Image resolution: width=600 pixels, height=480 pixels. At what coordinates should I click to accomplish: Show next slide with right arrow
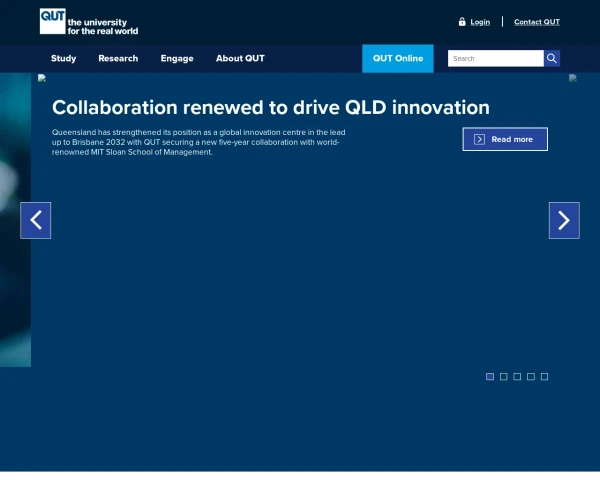(x=564, y=220)
